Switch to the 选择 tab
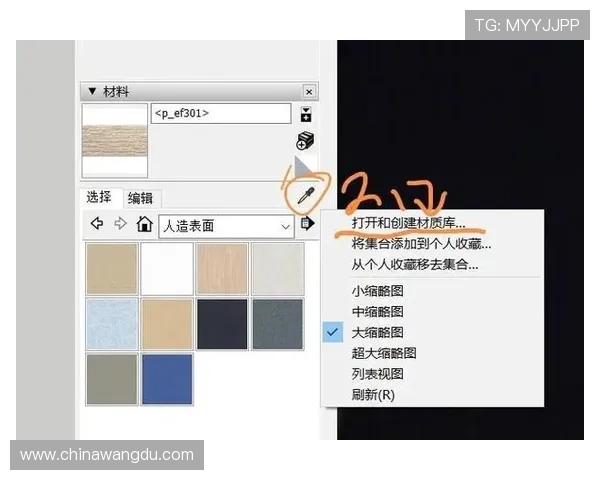This screenshot has width=600, height=480. click(99, 197)
